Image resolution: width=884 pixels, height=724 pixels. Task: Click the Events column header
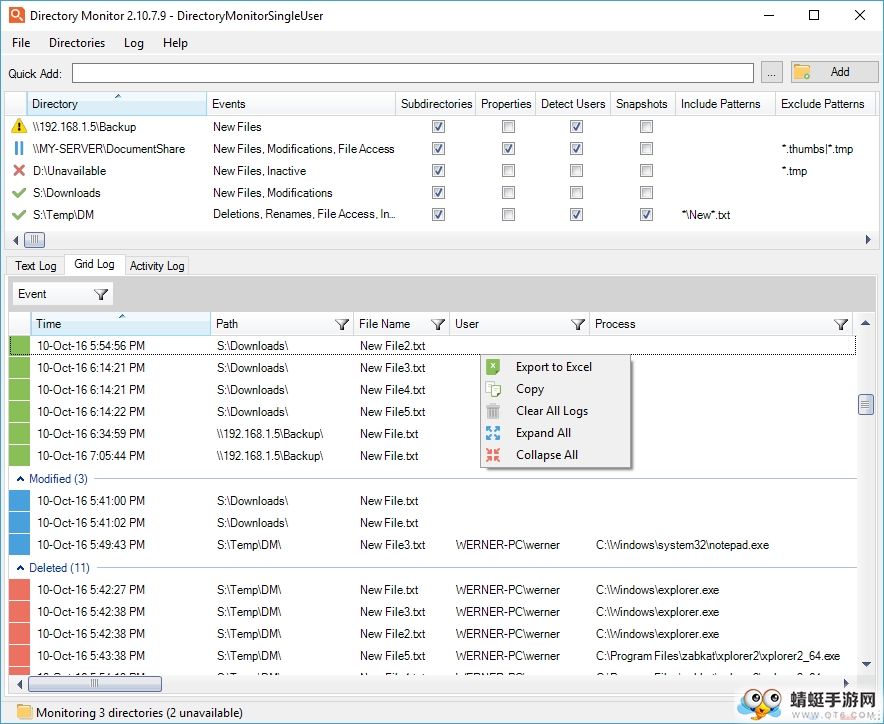(301, 104)
